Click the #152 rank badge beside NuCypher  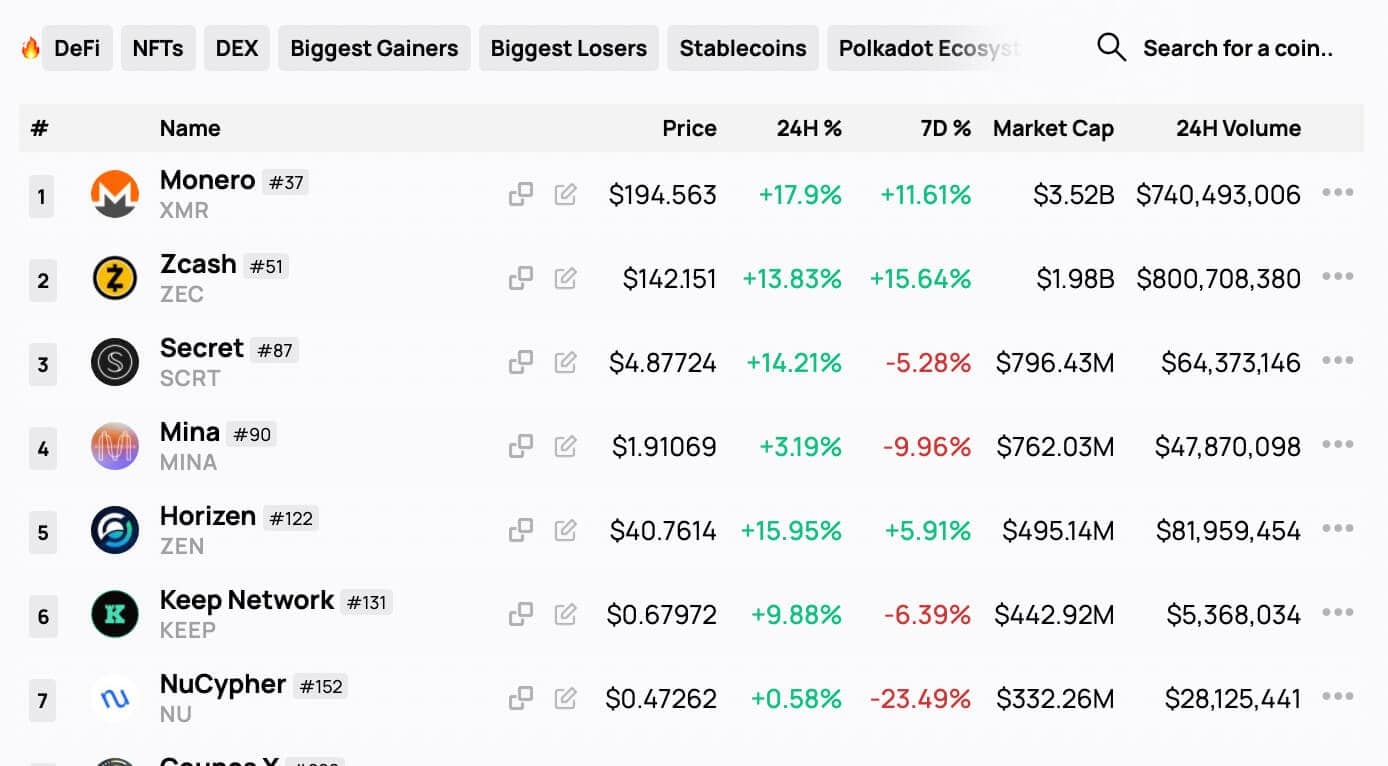coord(321,687)
